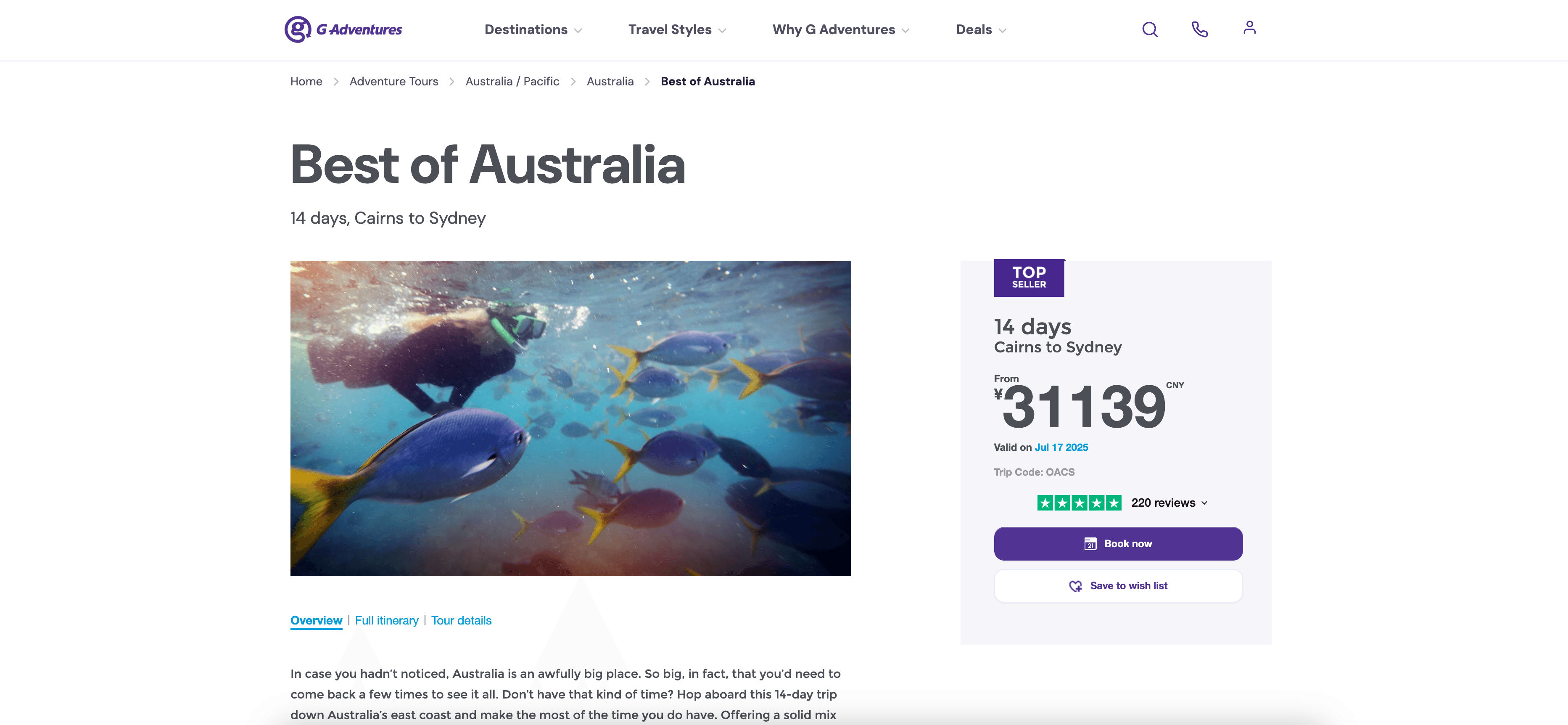Click the Jul 17 2025 date link

pos(1061,447)
